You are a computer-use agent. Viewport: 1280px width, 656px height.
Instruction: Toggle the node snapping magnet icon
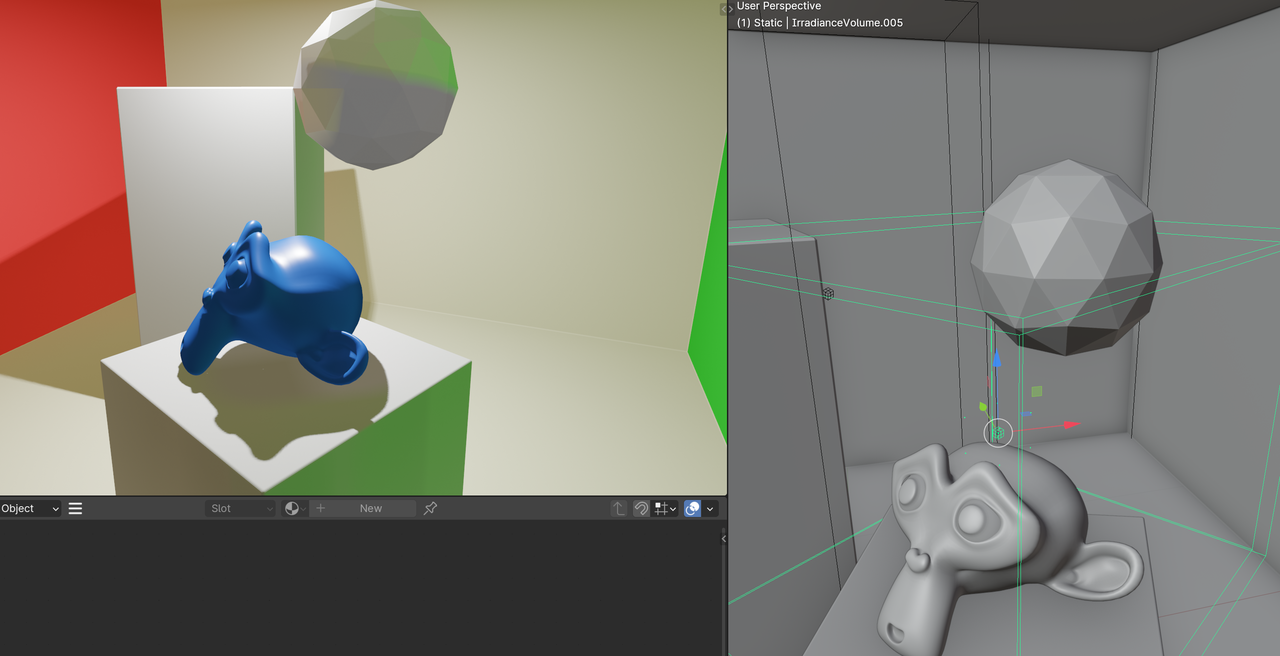tap(642, 509)
